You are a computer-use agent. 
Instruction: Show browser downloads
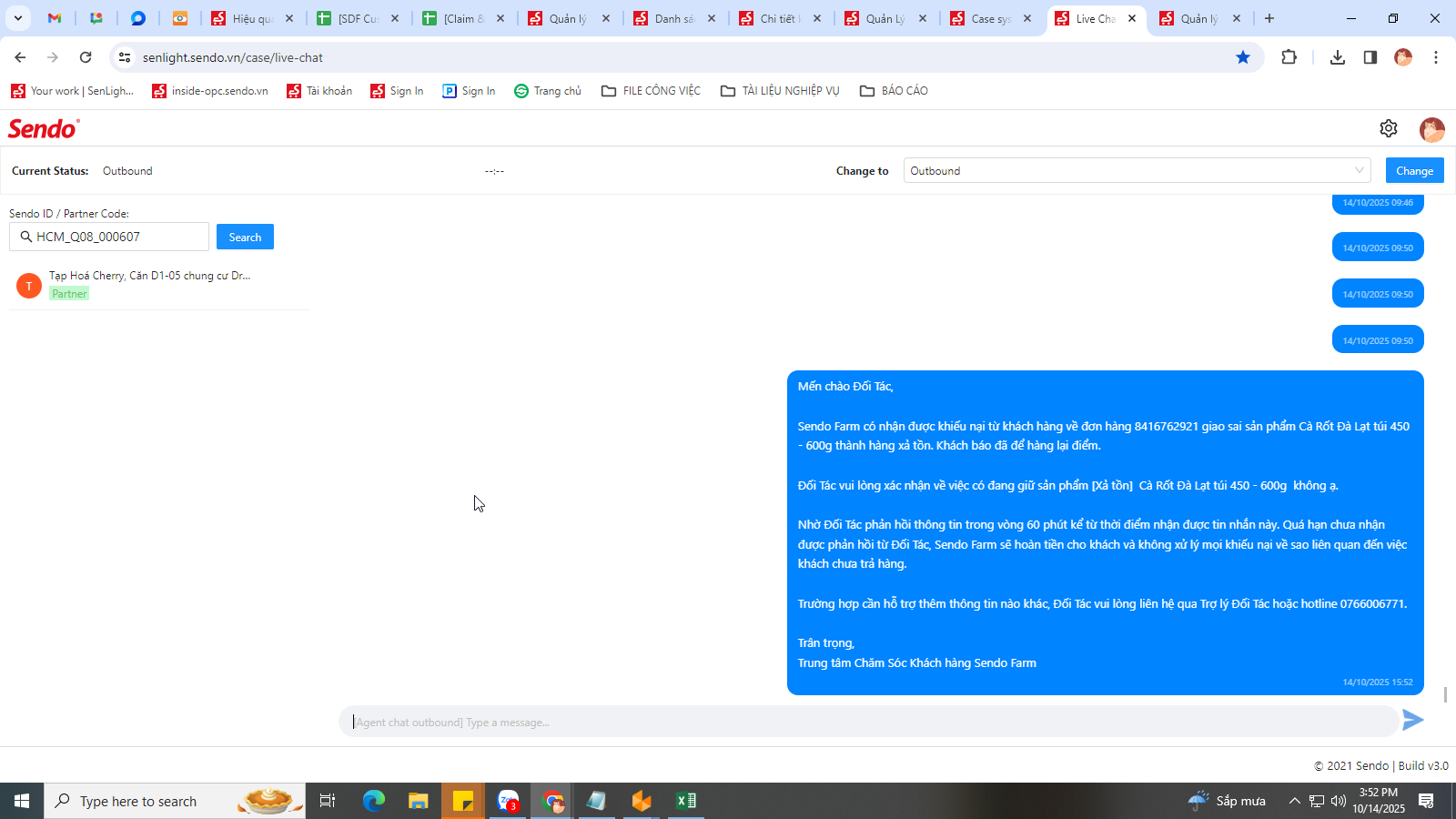click(1338, 57)
